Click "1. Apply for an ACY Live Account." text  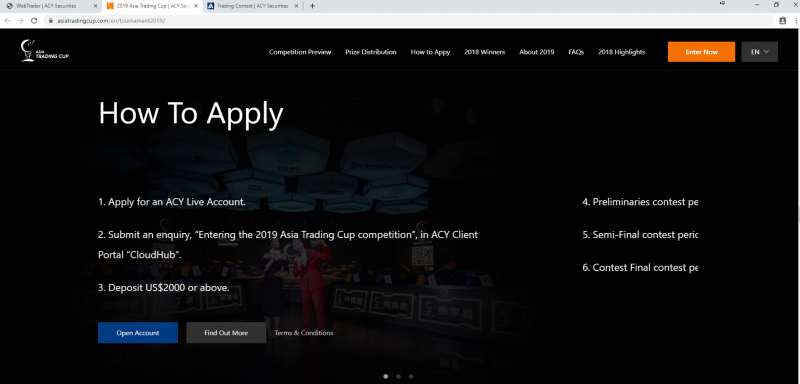point(172,202)
